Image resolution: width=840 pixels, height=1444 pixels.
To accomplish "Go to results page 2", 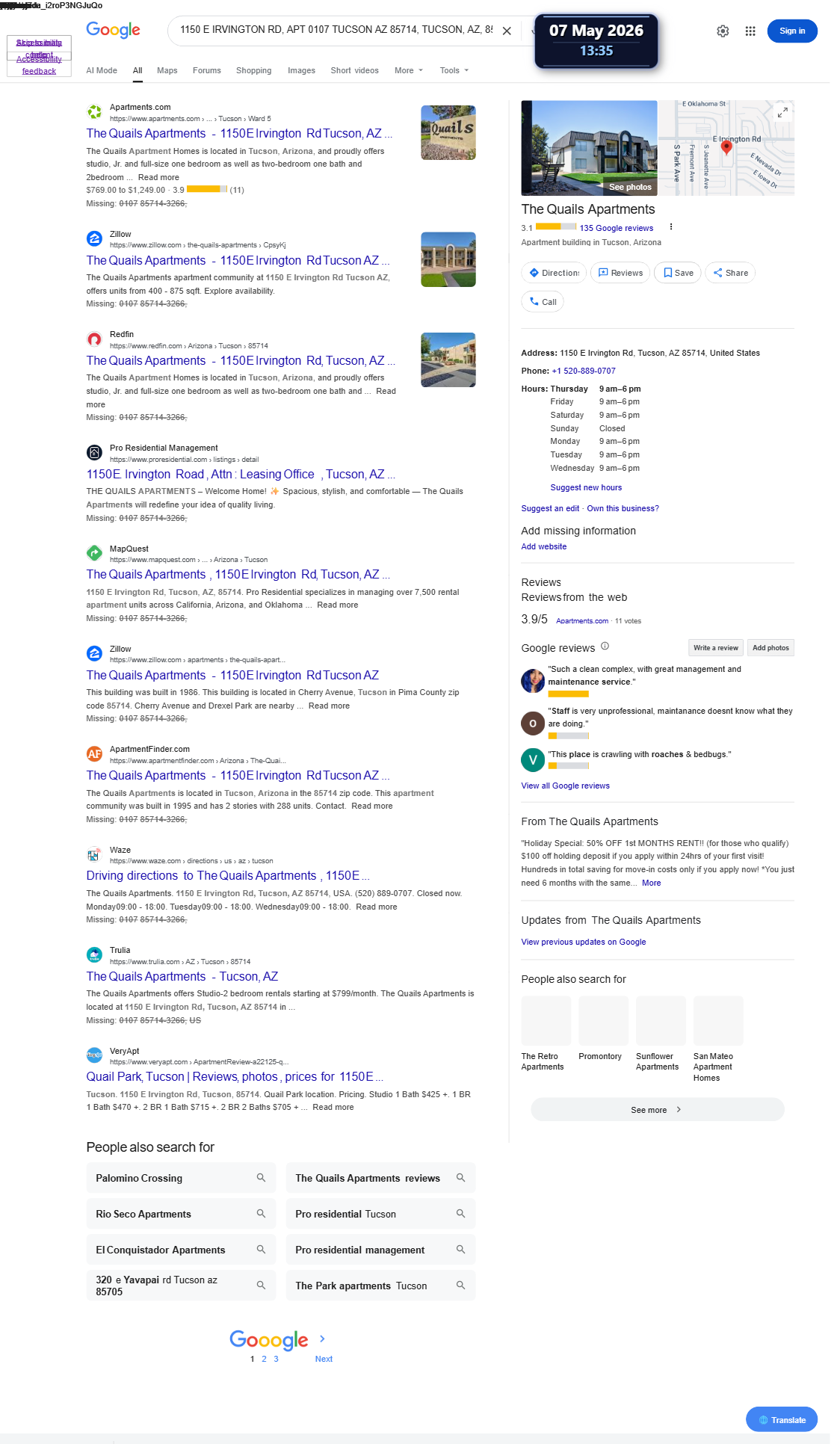I will (264, 1359).
